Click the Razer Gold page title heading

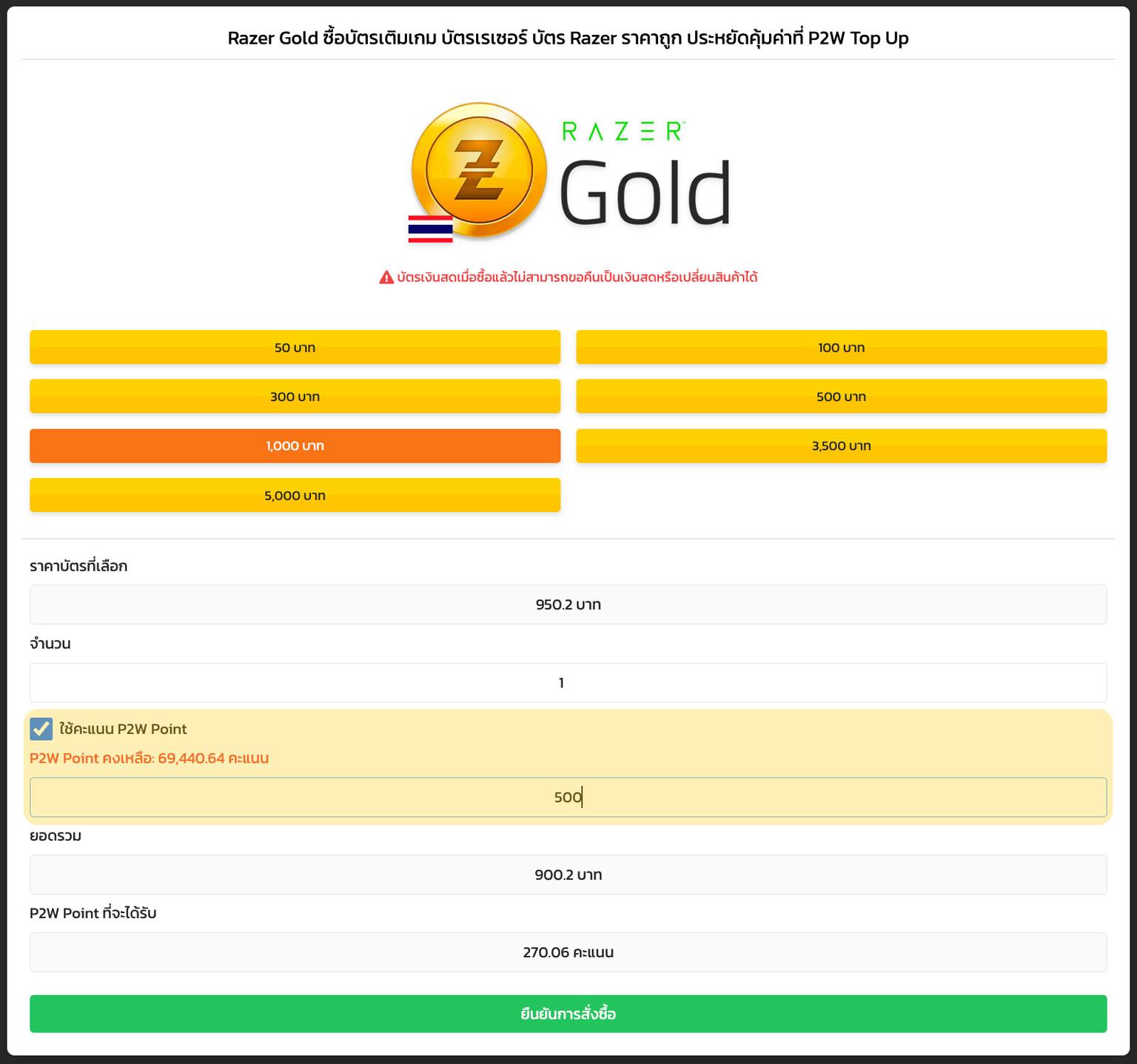coord(568,38)
